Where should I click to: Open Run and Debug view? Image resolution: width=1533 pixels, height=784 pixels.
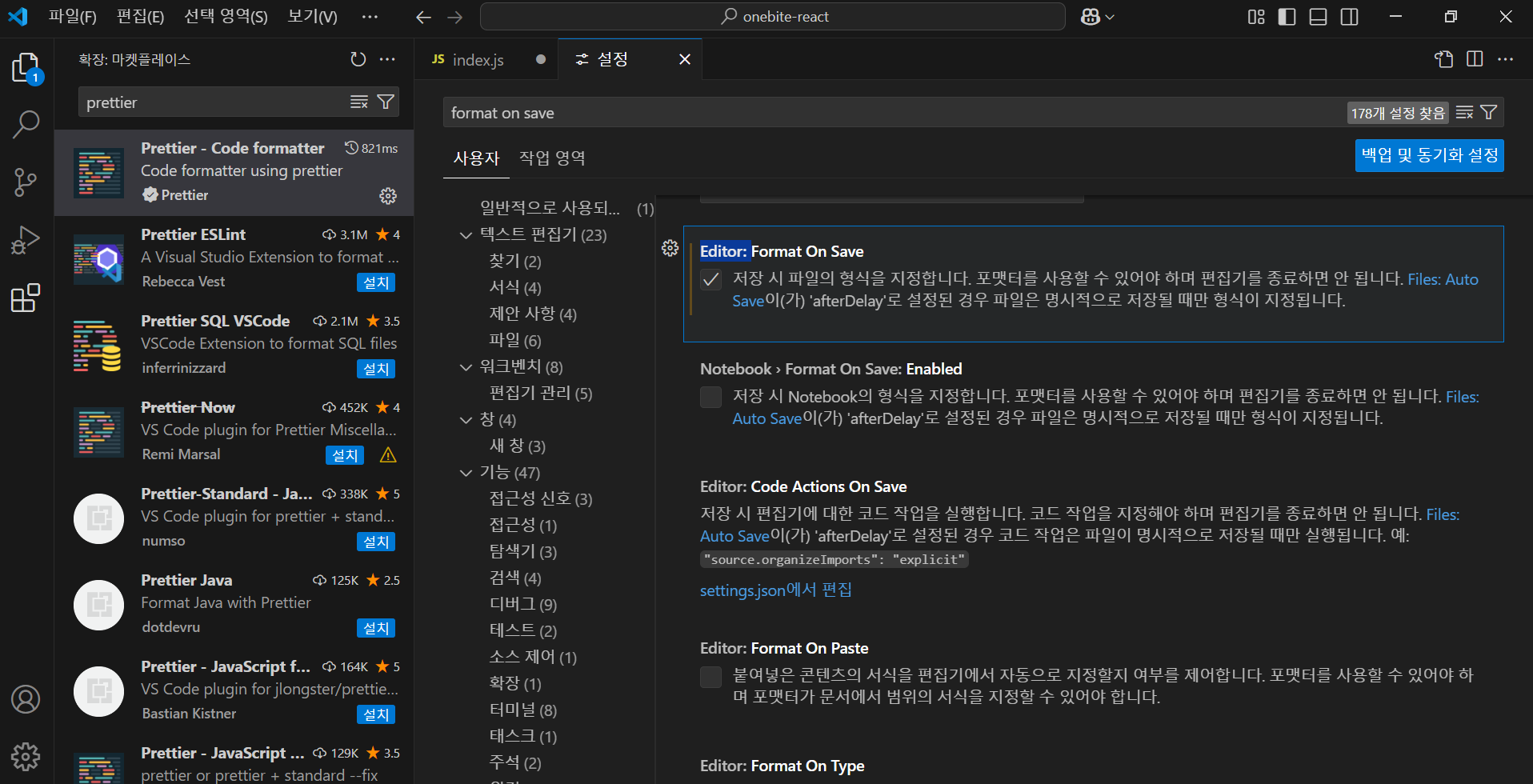[26, 240]
